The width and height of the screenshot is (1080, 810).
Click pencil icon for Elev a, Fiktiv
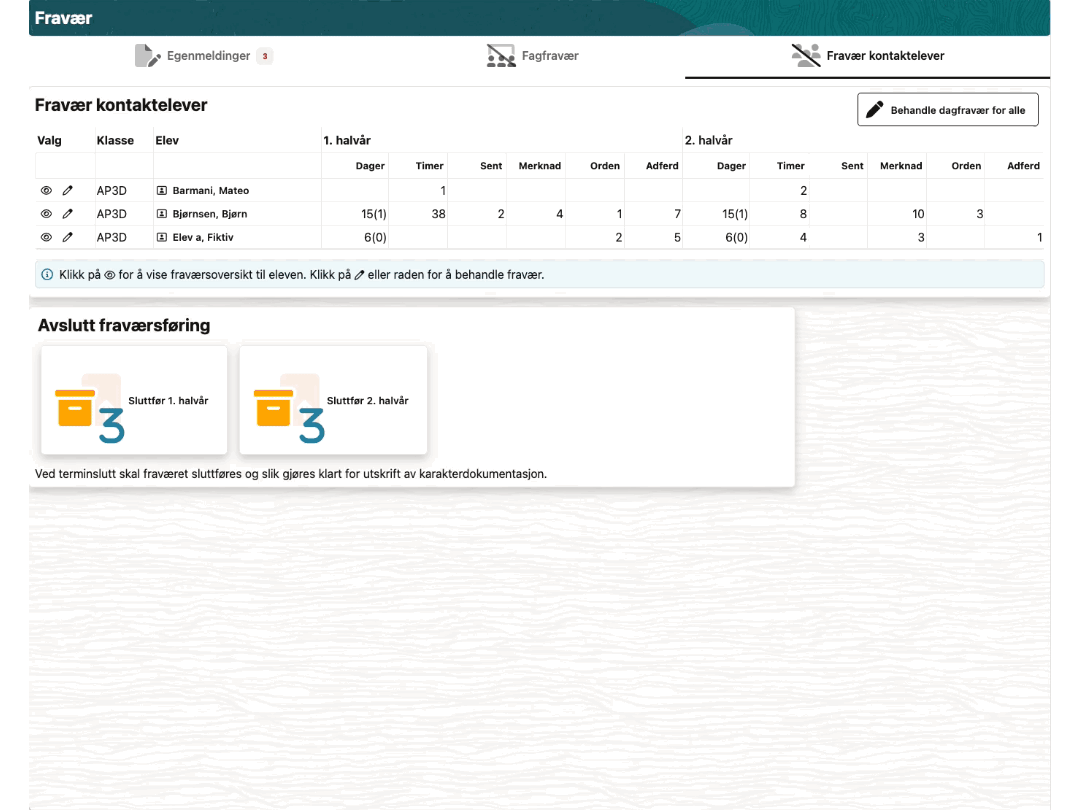68,238
